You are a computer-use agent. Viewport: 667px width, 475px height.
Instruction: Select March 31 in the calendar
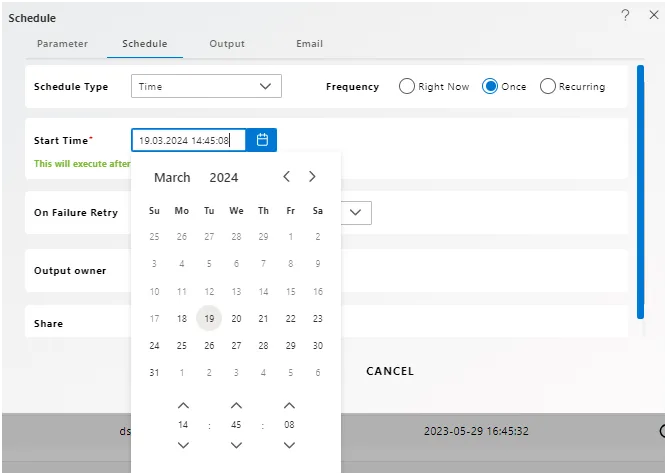click(x=154, y=373)
